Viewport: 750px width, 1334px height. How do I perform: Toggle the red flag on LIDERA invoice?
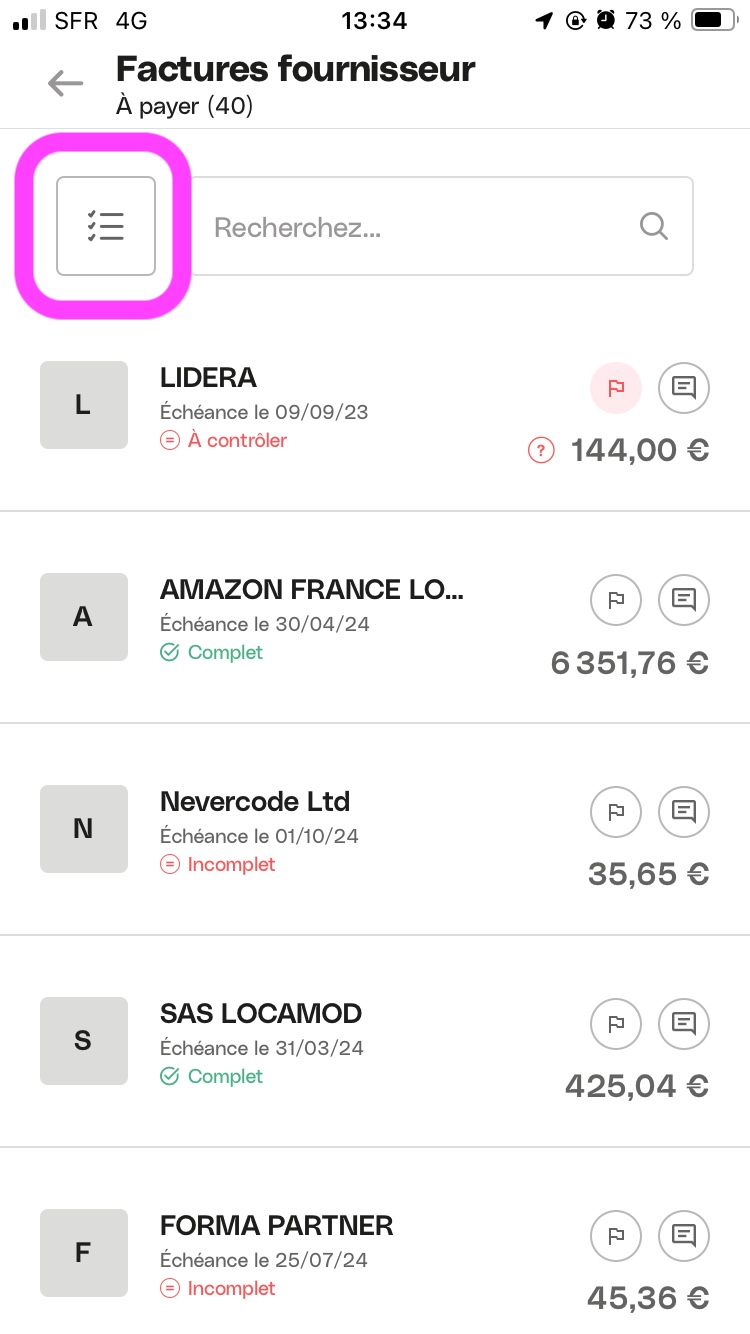click(616, 387)
